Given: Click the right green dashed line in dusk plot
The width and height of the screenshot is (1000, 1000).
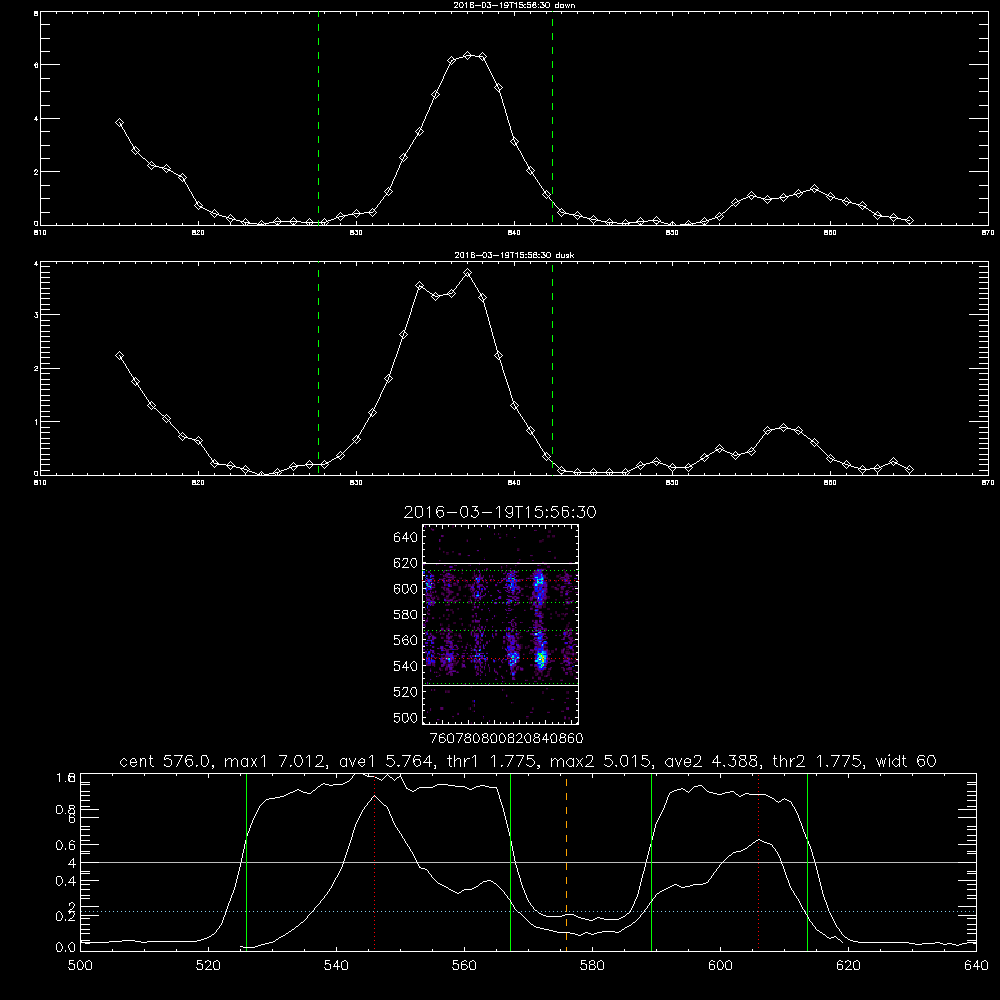Looking at the screenshot, I should (552, 368).
